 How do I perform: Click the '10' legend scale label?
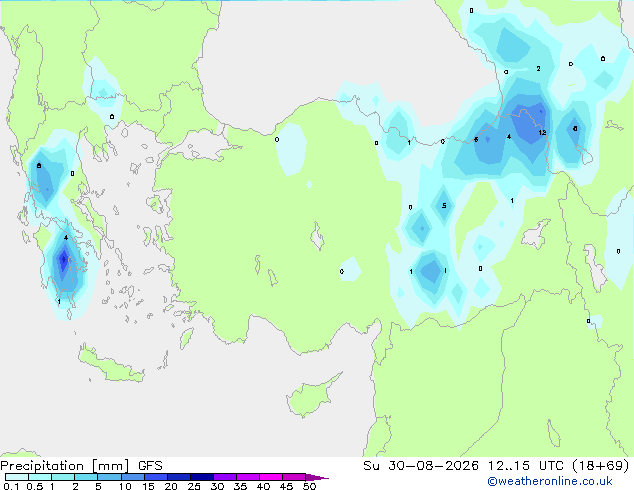coord(125,486)
